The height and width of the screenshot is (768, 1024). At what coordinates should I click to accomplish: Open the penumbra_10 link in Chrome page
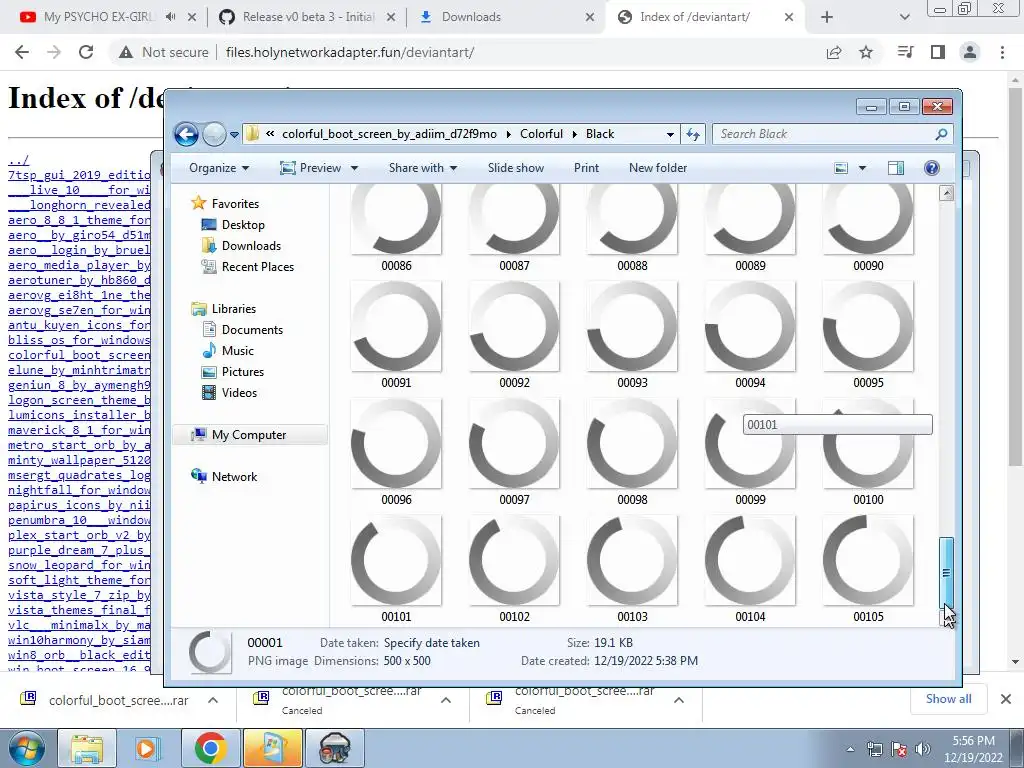click(x=79, y=520)
